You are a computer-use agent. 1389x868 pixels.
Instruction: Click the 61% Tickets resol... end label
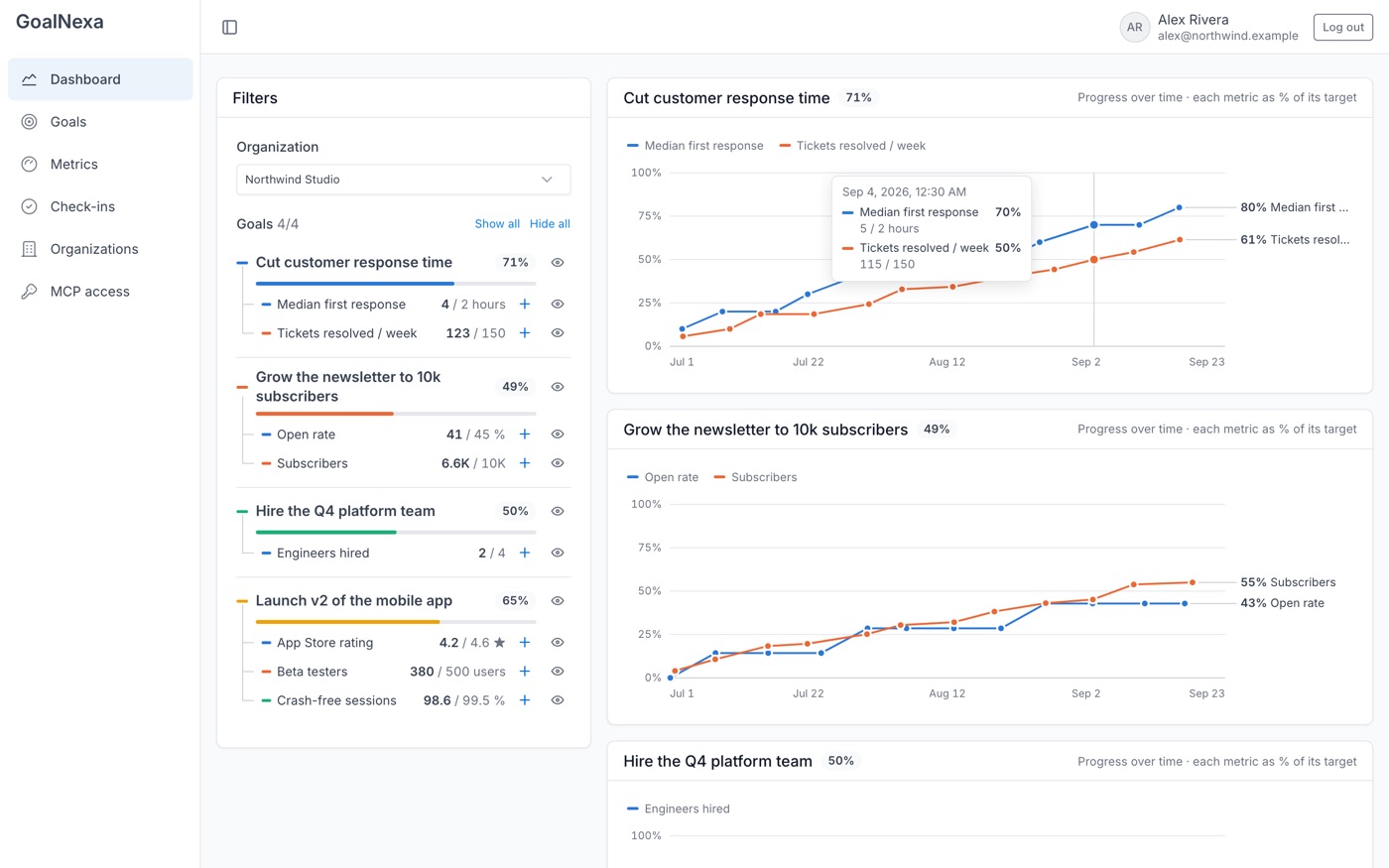tap(1295, 239)
